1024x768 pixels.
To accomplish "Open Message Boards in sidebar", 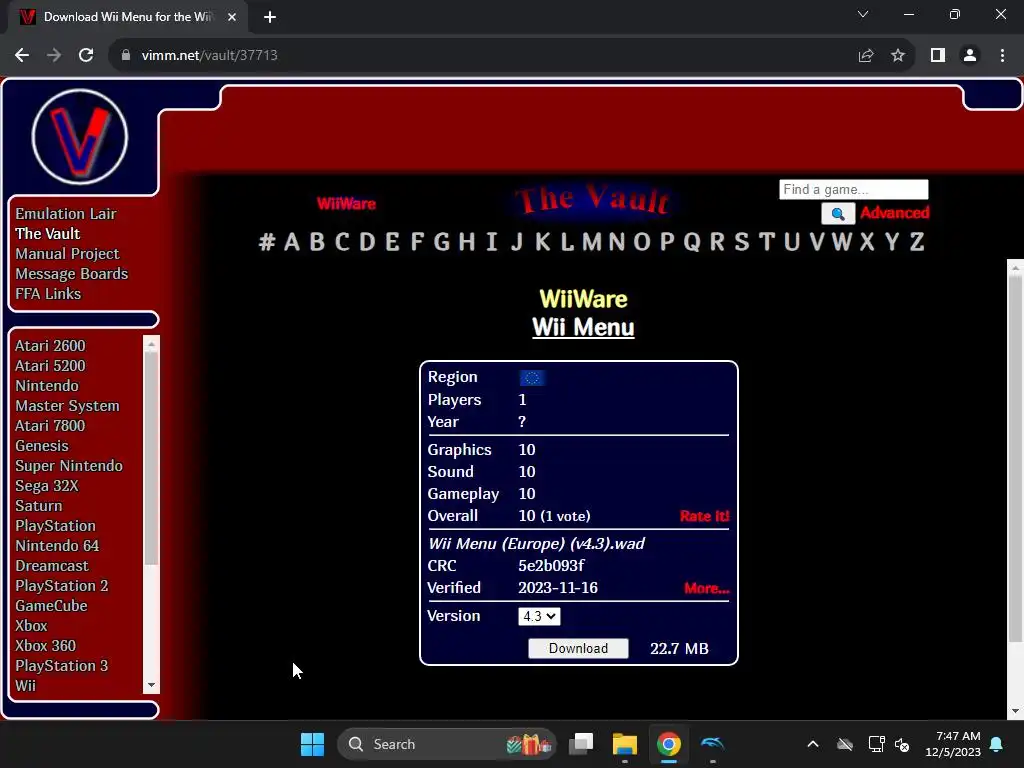I will [71, 274].
